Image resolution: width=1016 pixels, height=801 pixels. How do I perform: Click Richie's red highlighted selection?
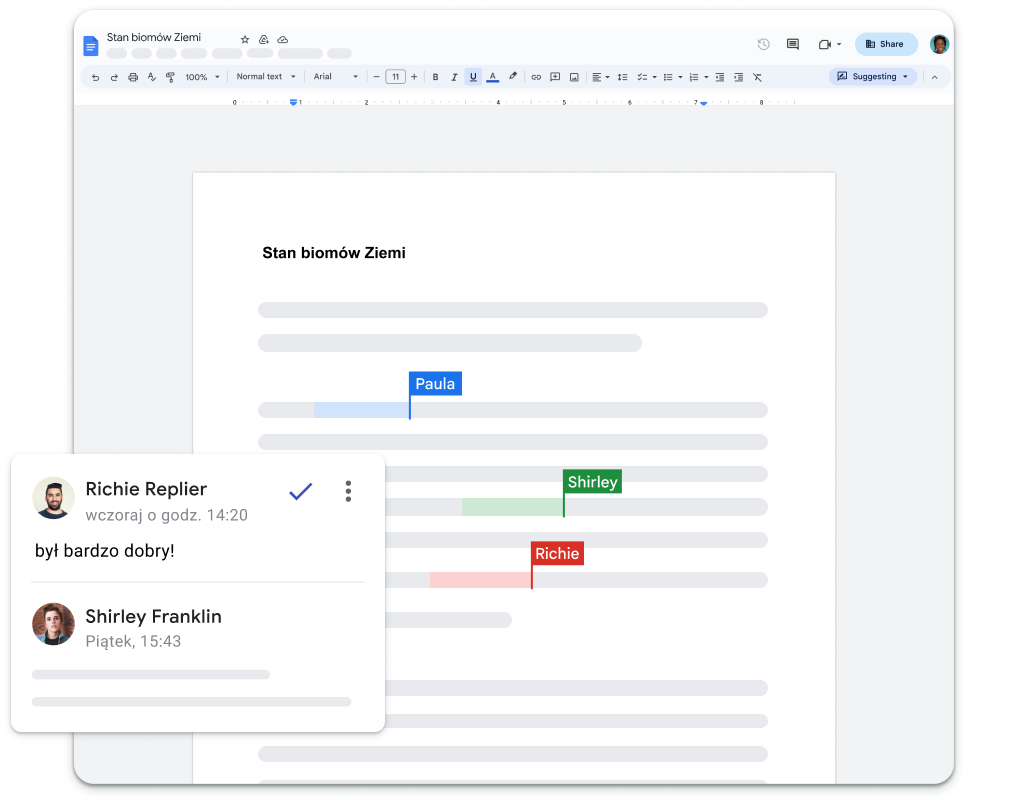click(x=480, y=580)
